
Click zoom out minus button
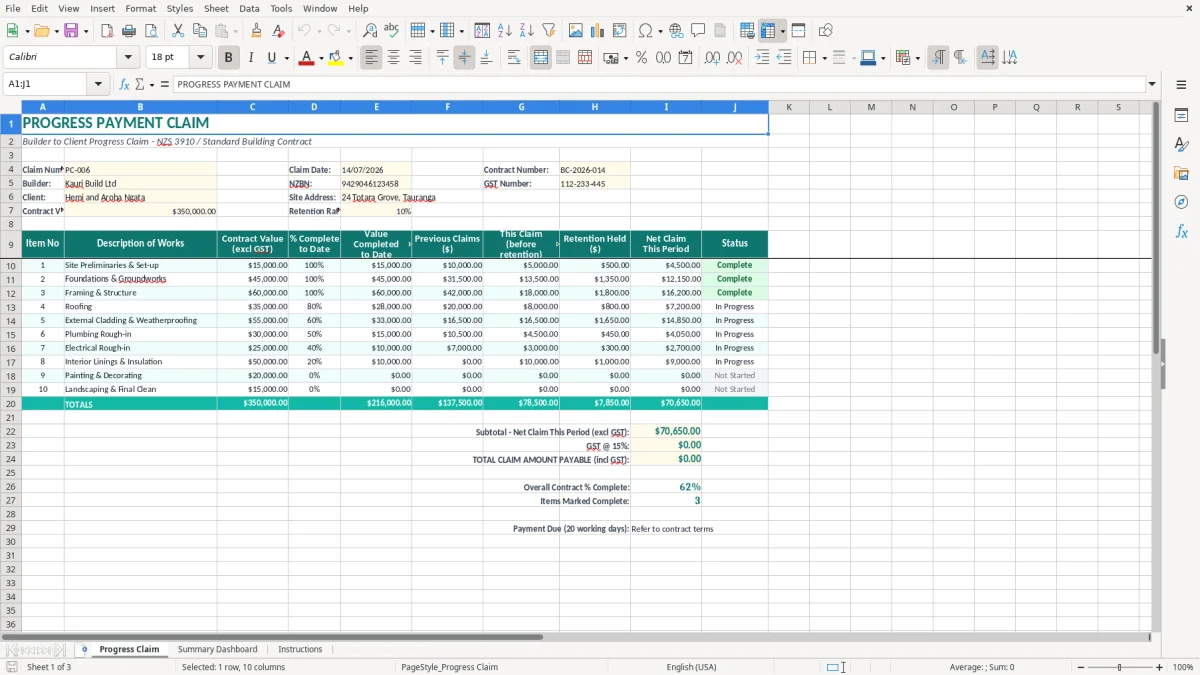(1080, 667)
